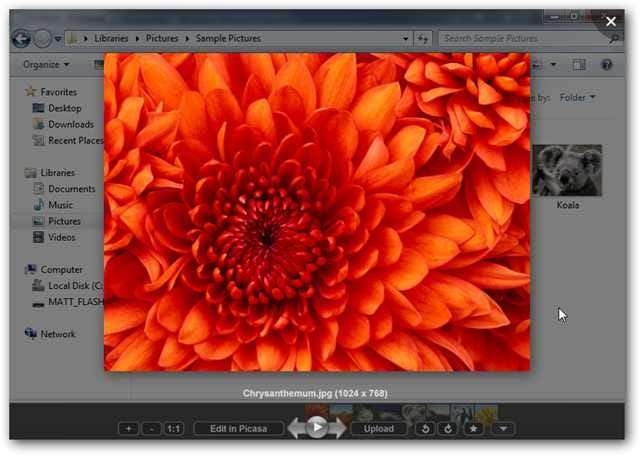Open the more options dropdown arrow
This screenshot has height=455, width=640.
pyautogui.click(x=504, y=428)
